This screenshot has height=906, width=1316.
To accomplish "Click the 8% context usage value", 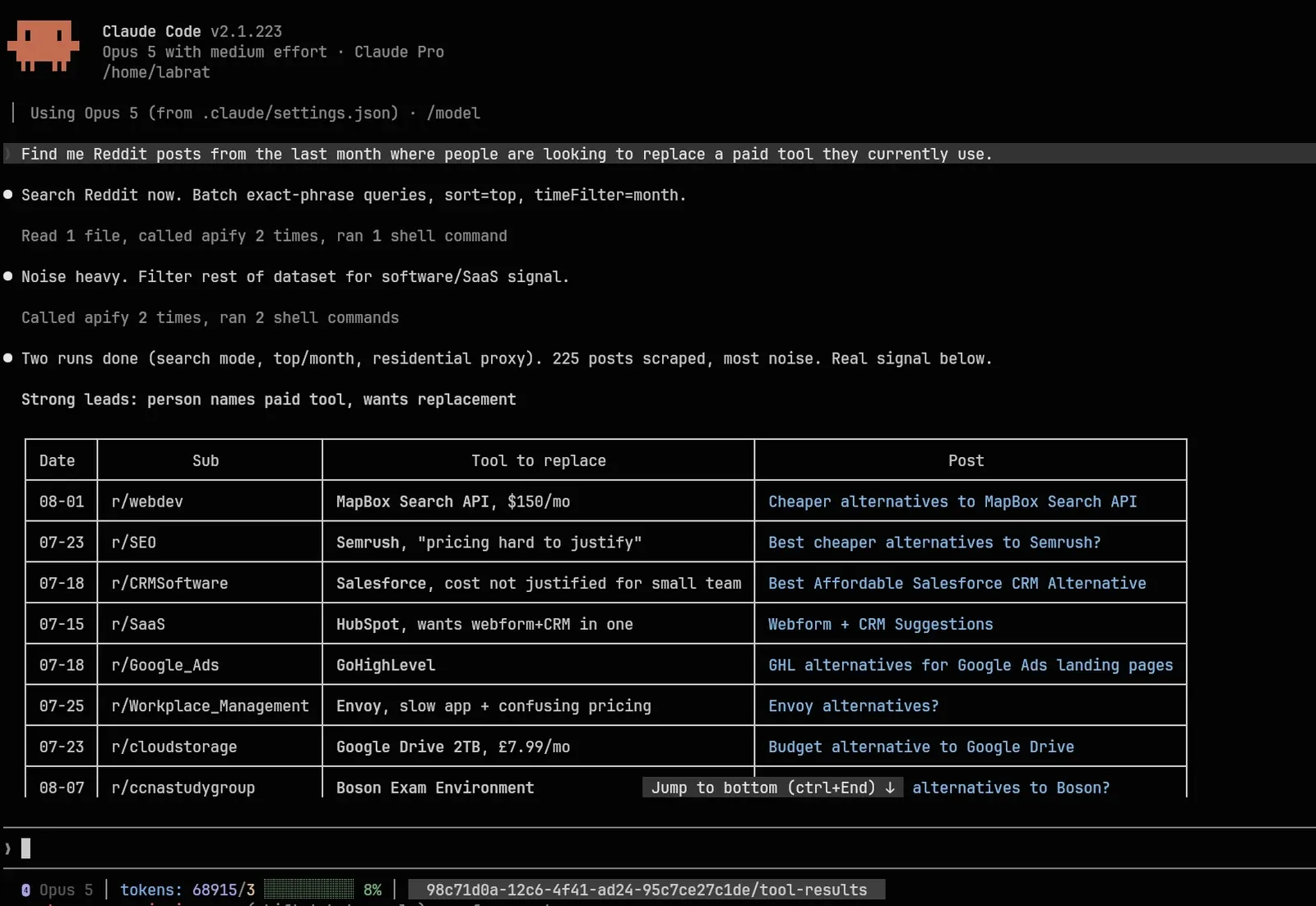I will 373,890.
